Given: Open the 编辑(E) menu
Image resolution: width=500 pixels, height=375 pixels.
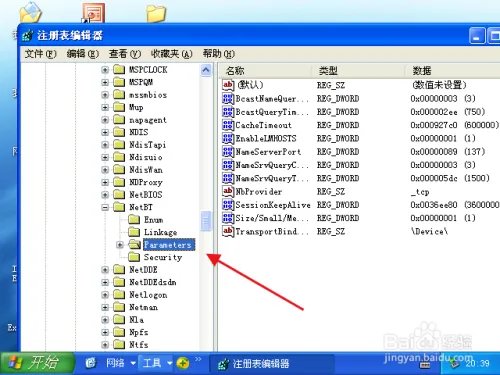Looking at the screenshot, I should [x=82, y=54].
